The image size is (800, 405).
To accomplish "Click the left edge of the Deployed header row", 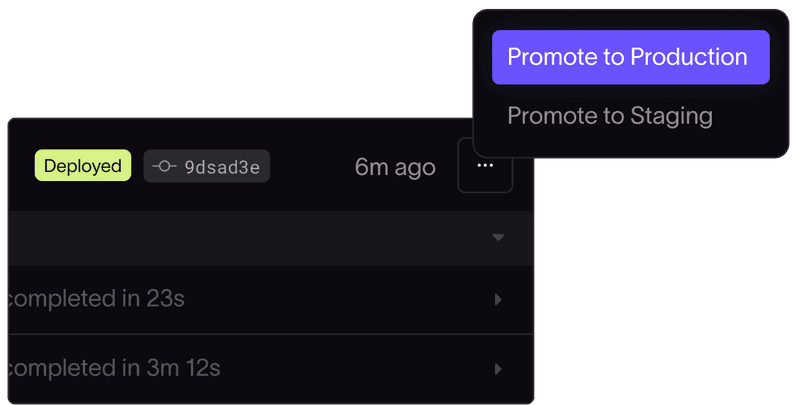I will point(20,166).
